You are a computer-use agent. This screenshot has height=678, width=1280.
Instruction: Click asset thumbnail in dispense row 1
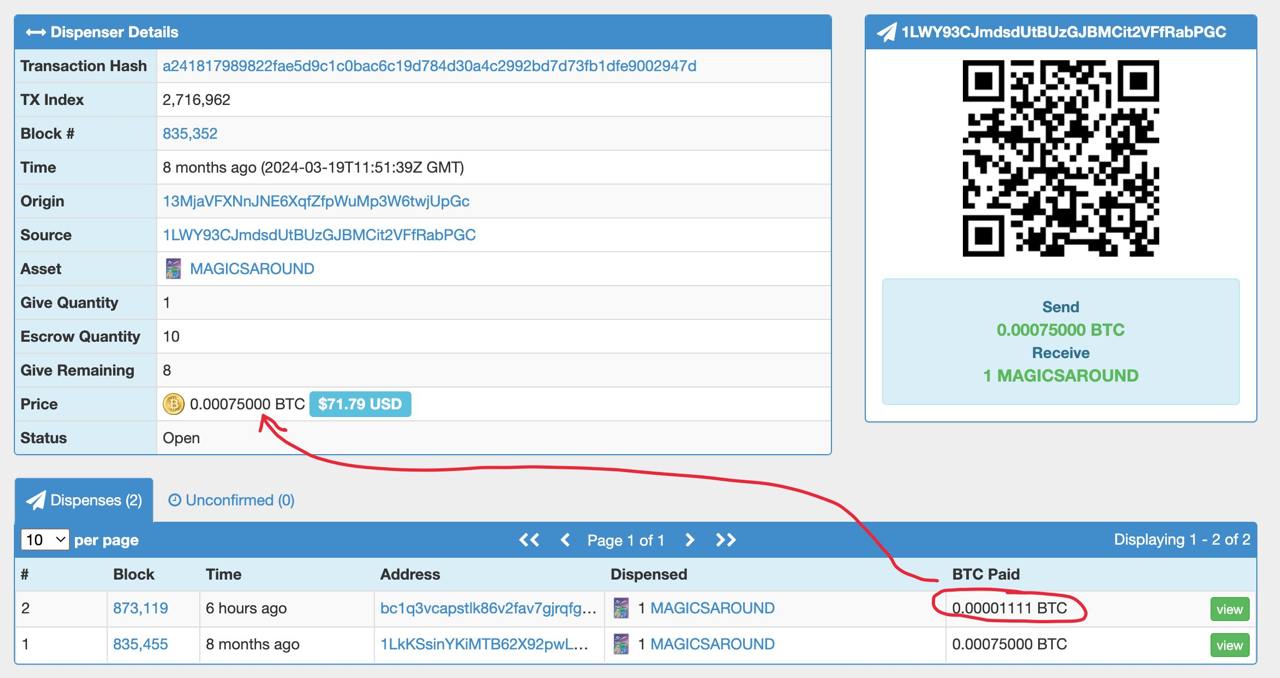click(621, 644)
